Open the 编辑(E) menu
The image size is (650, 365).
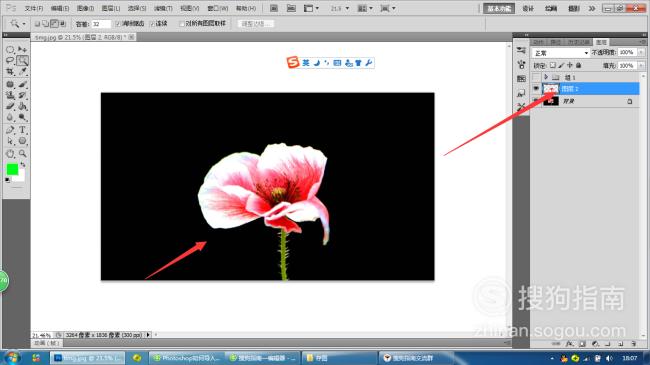(60, 8)
